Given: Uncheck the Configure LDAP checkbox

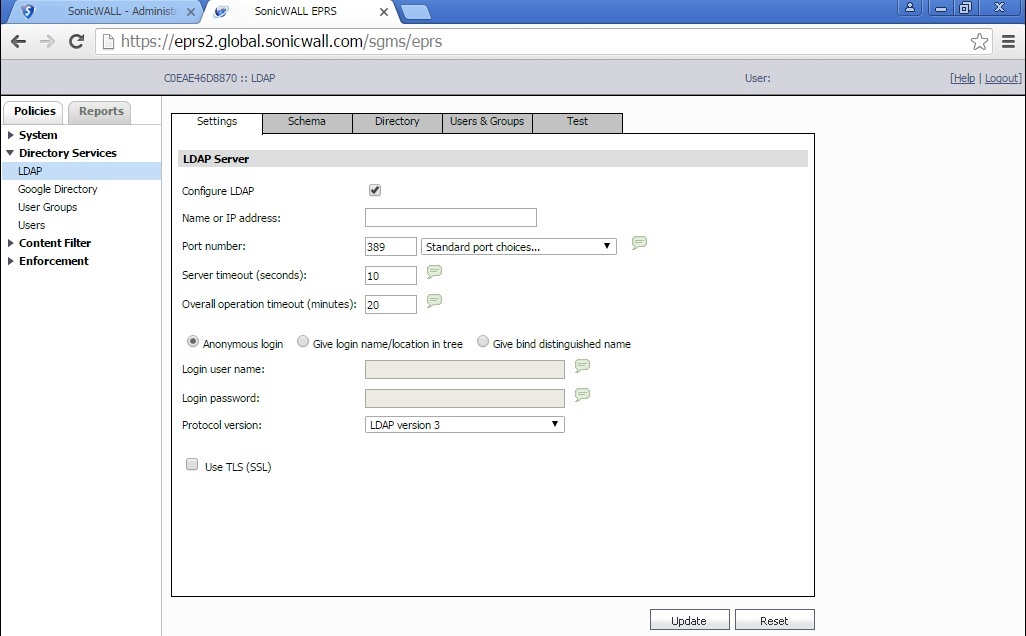Looking at the screenshot, I should coord(375,190).
